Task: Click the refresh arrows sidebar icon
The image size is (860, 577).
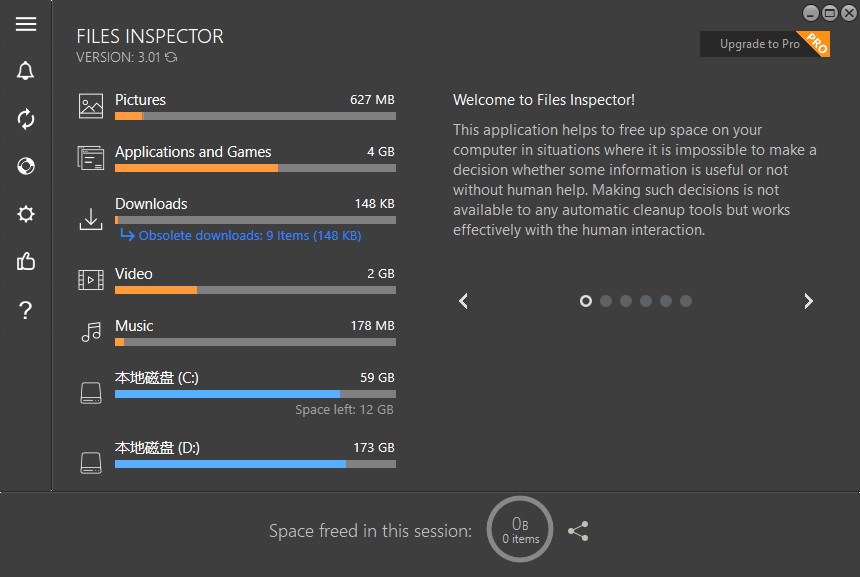Action: tap(26, 119)
